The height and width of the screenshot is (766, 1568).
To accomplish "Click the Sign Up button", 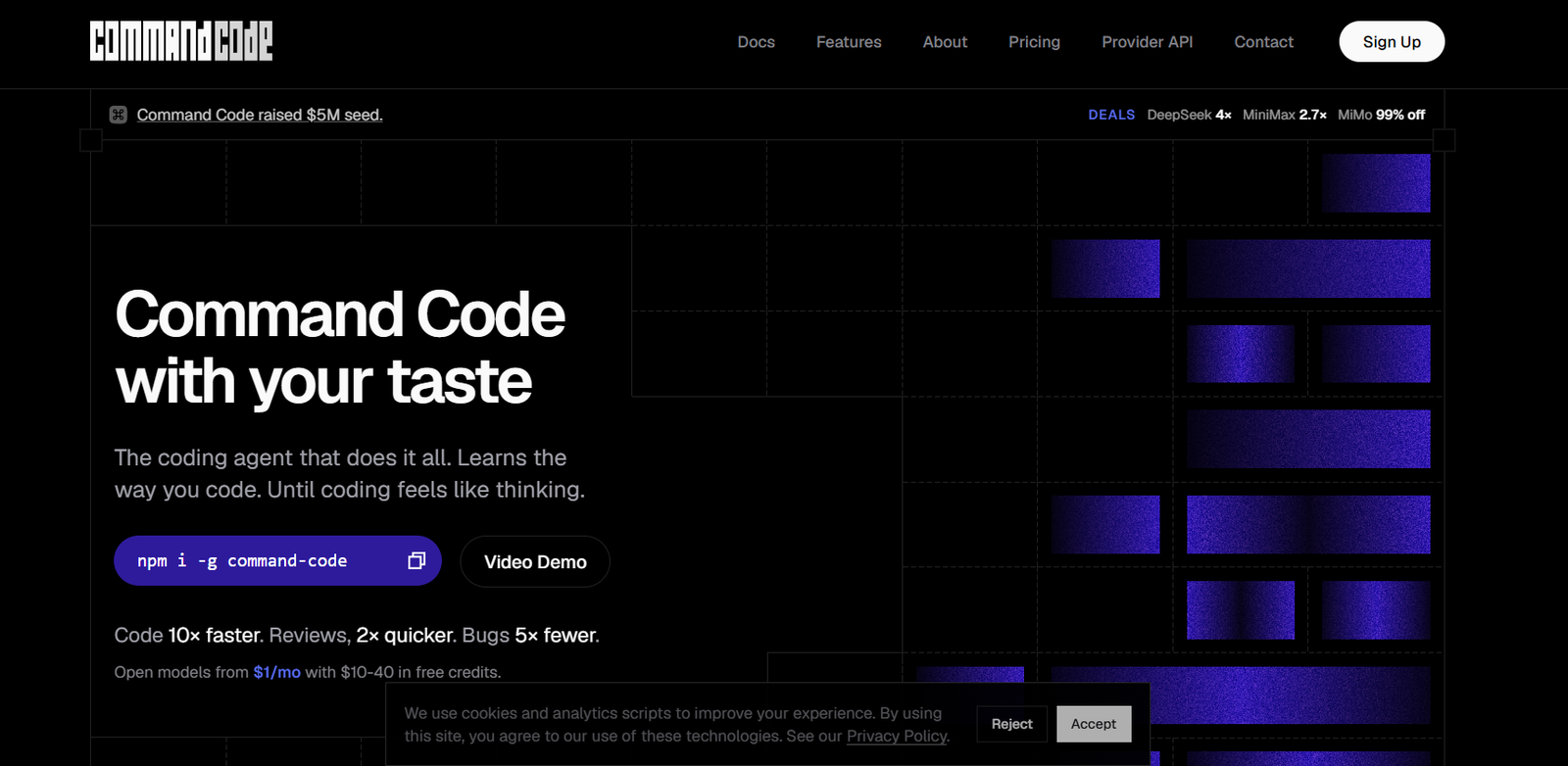I will click(x=1392, y=41).
